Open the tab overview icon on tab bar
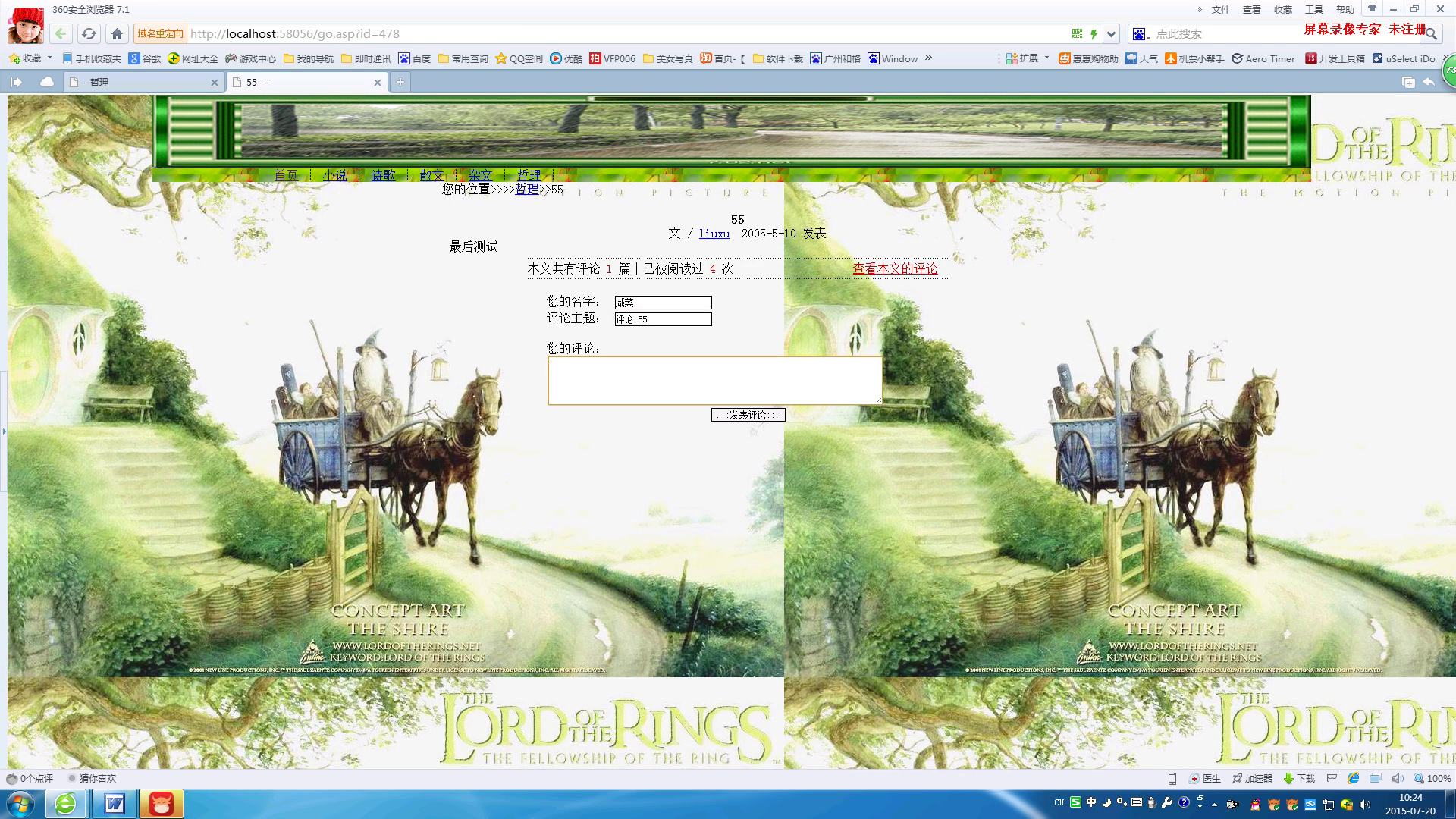1456x819 pixels. point(1408,82)
